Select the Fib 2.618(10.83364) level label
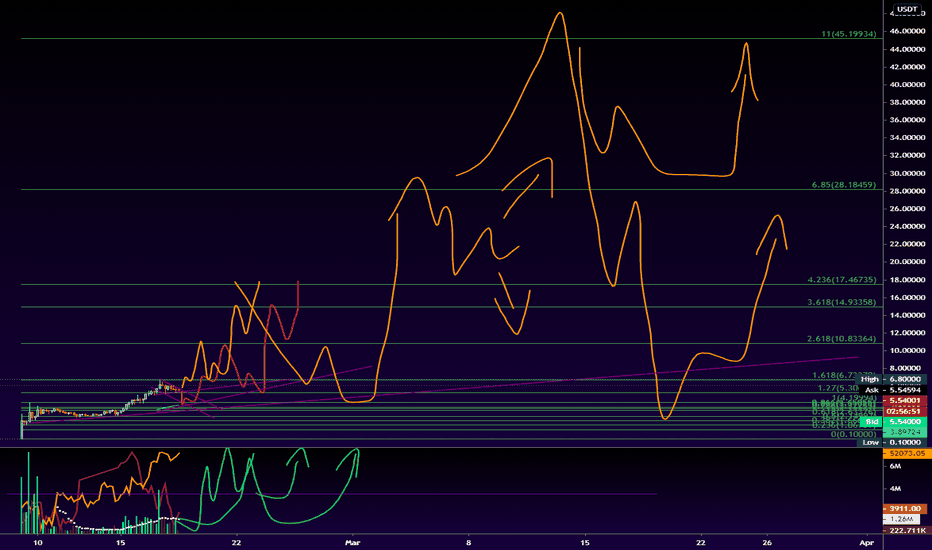This screenshot has width=932, height=550. [842, 339]
